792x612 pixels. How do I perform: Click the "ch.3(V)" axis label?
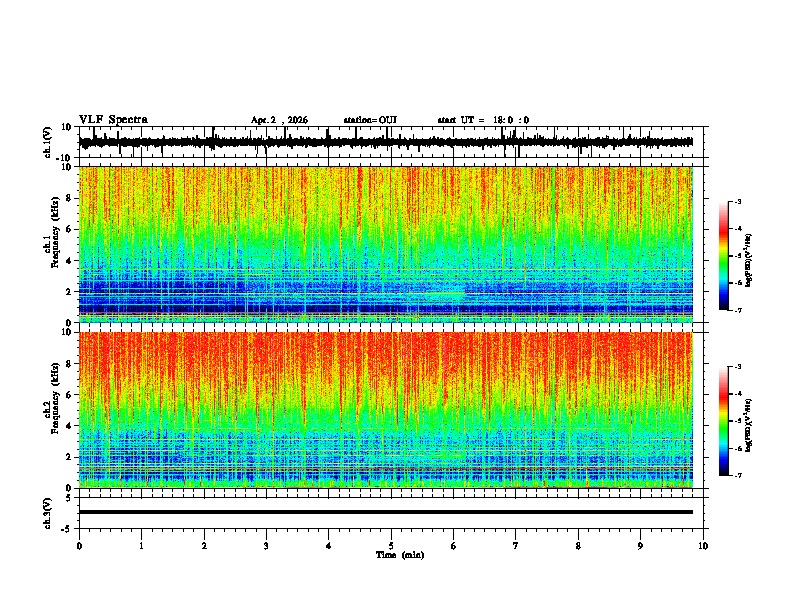point(48,513)
